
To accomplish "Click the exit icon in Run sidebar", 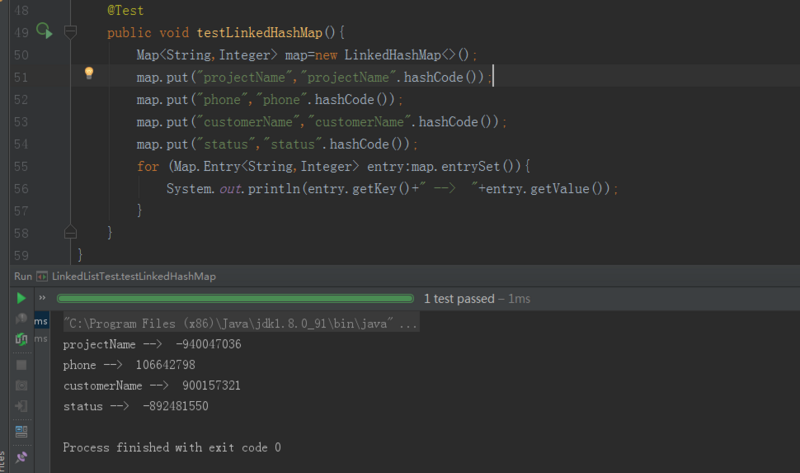I will [x=21, y=408].
